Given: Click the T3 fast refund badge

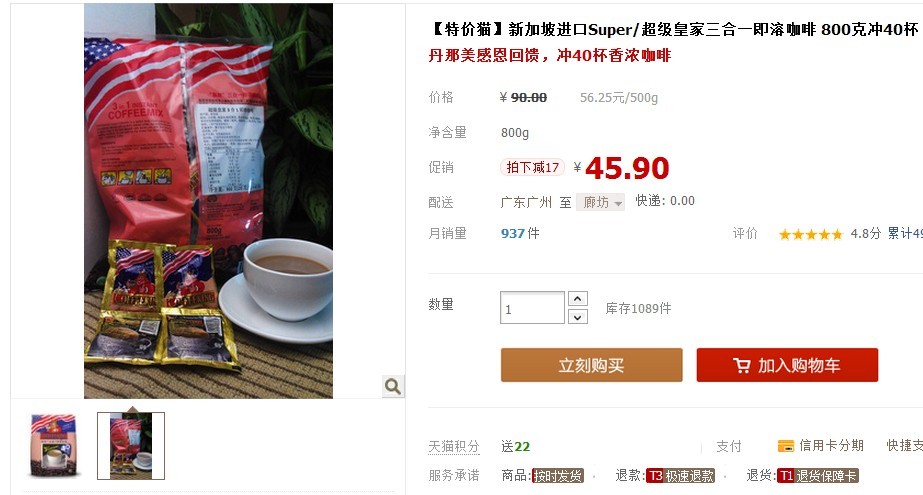Looking at the screenshot, I should (680, 476).
